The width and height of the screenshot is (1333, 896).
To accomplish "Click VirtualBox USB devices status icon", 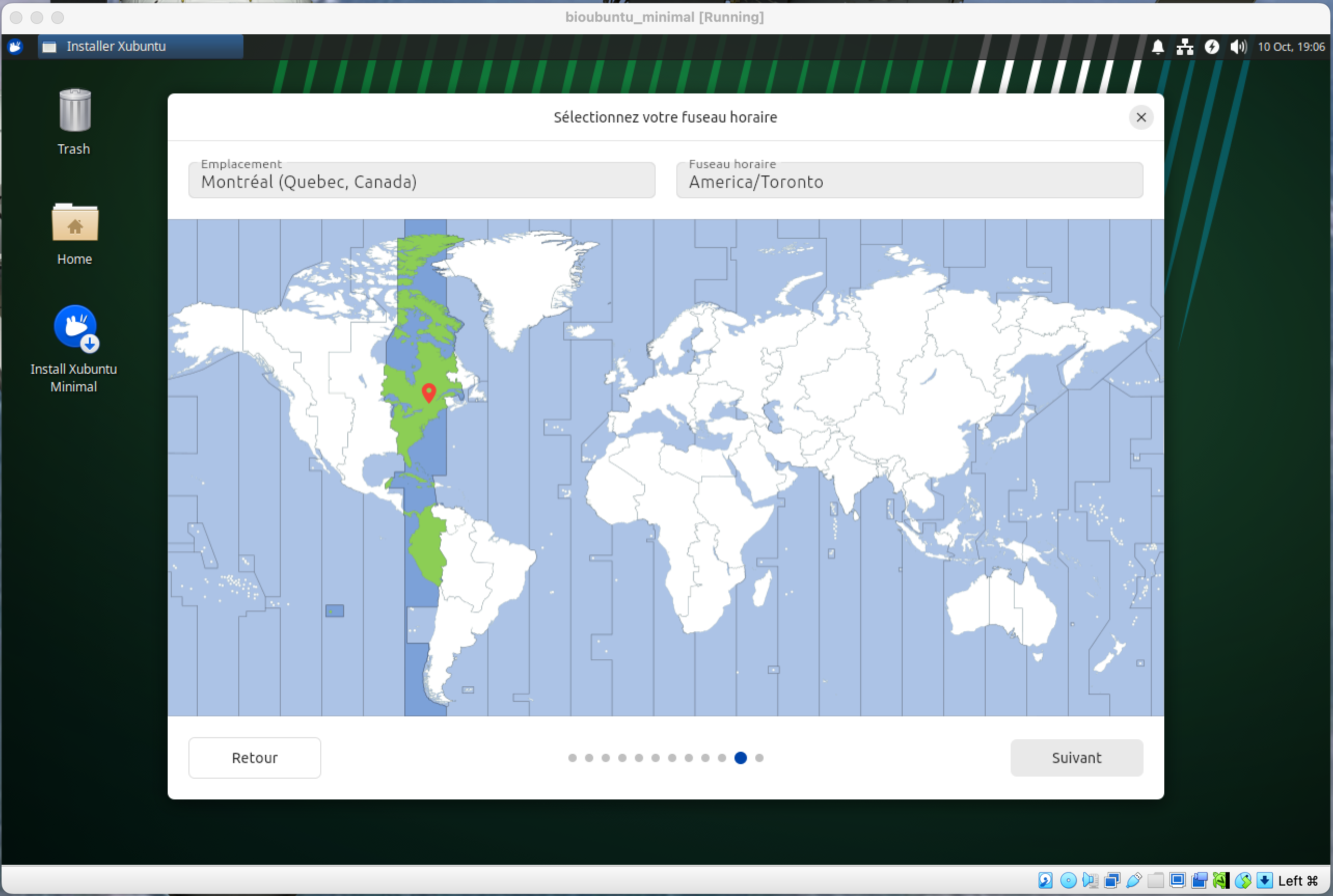I will [1134, 880].
